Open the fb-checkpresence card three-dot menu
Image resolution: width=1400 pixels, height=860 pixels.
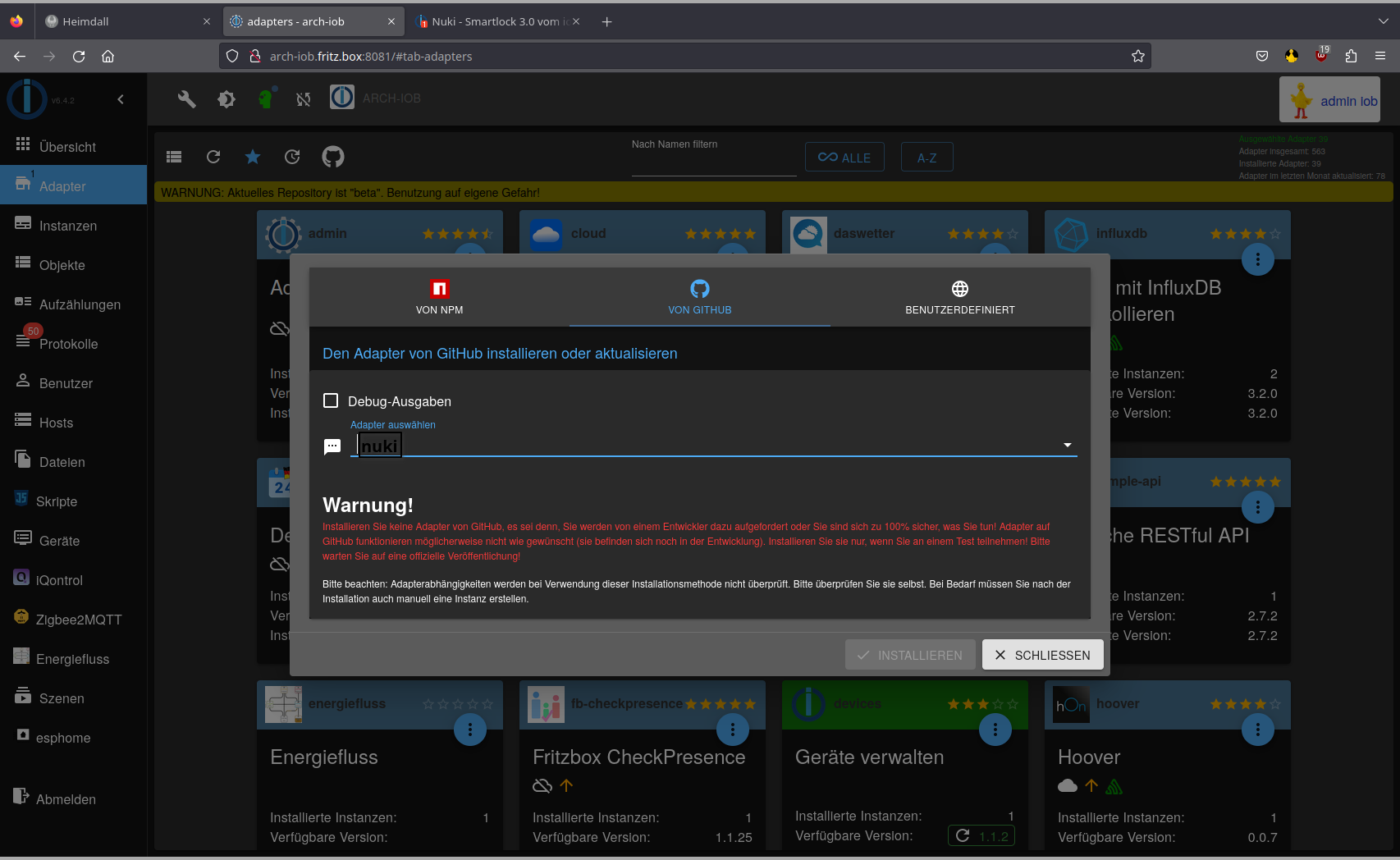point(733,730)
